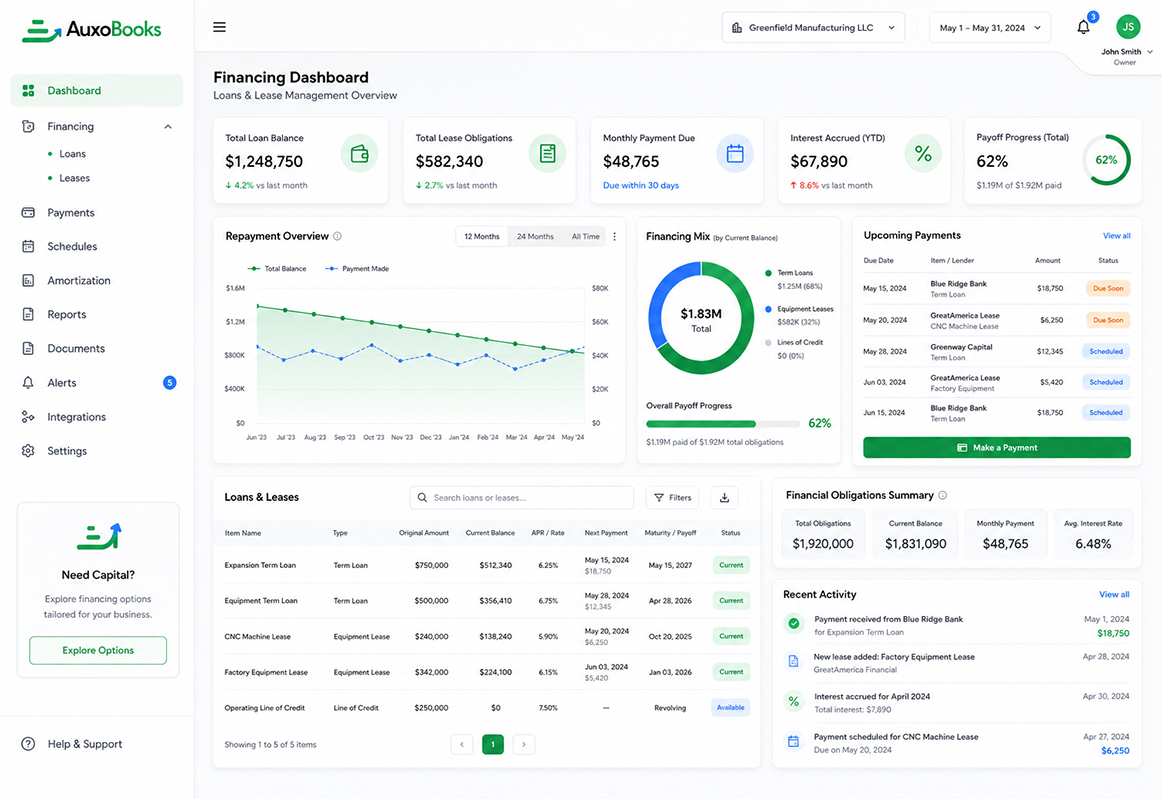The height and width of the screenshot is (799, 1162).
Task: Click the Monthly Payment Due calendar icon
Action: 735,153
